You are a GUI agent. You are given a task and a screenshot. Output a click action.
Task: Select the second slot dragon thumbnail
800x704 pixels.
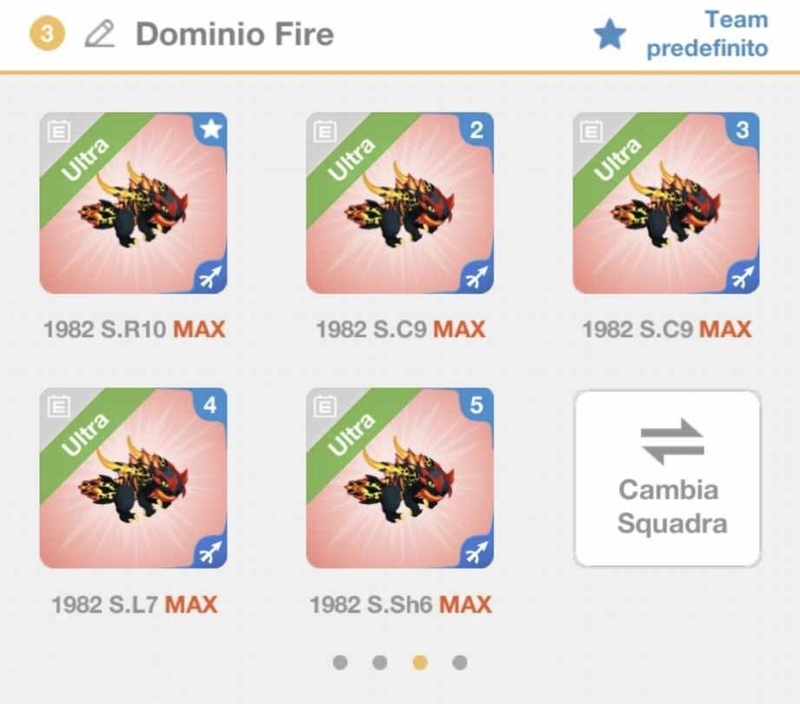399,203
